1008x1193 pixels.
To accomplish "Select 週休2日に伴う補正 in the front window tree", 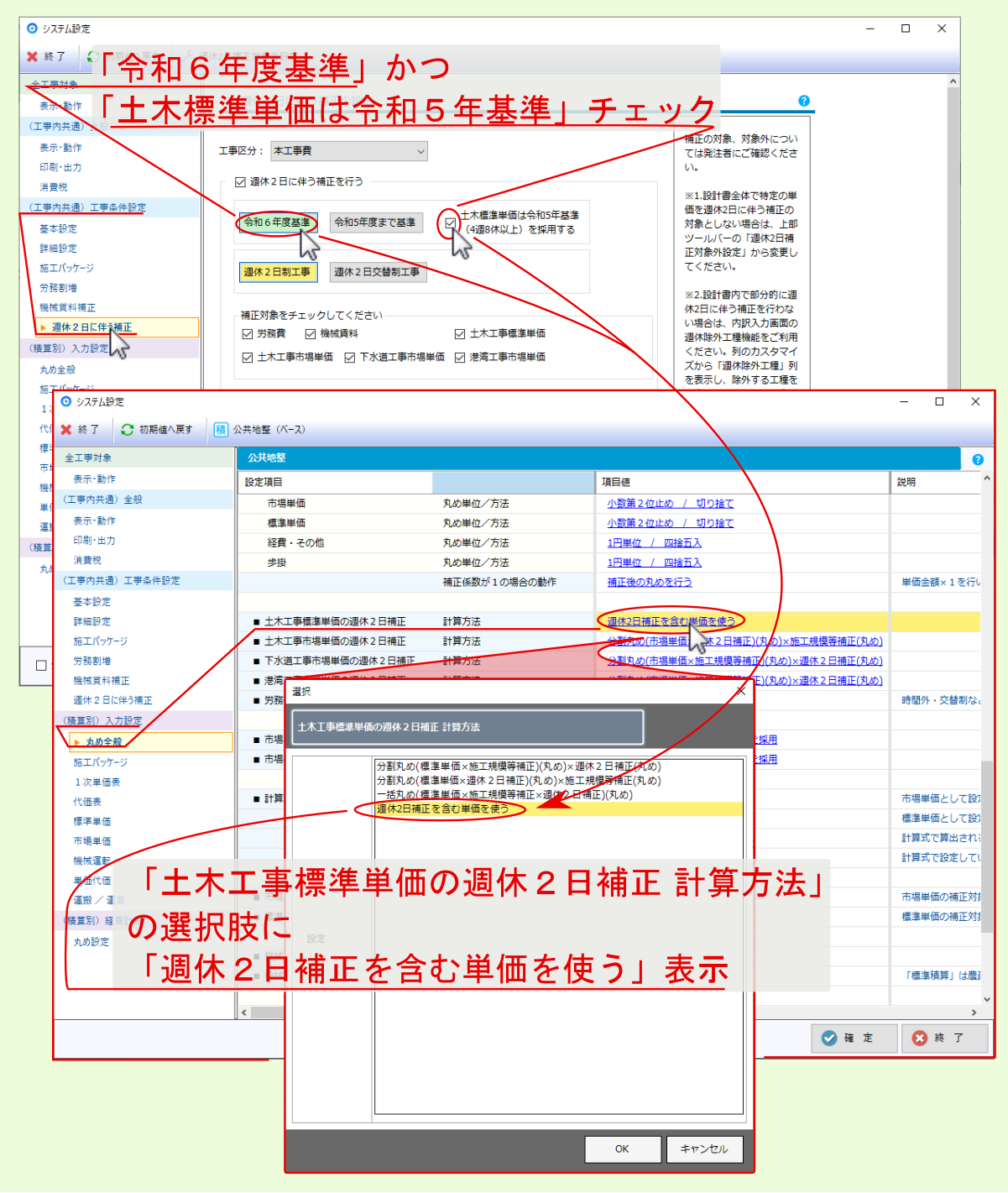I will pyautogui.click(x=112, y=700).
